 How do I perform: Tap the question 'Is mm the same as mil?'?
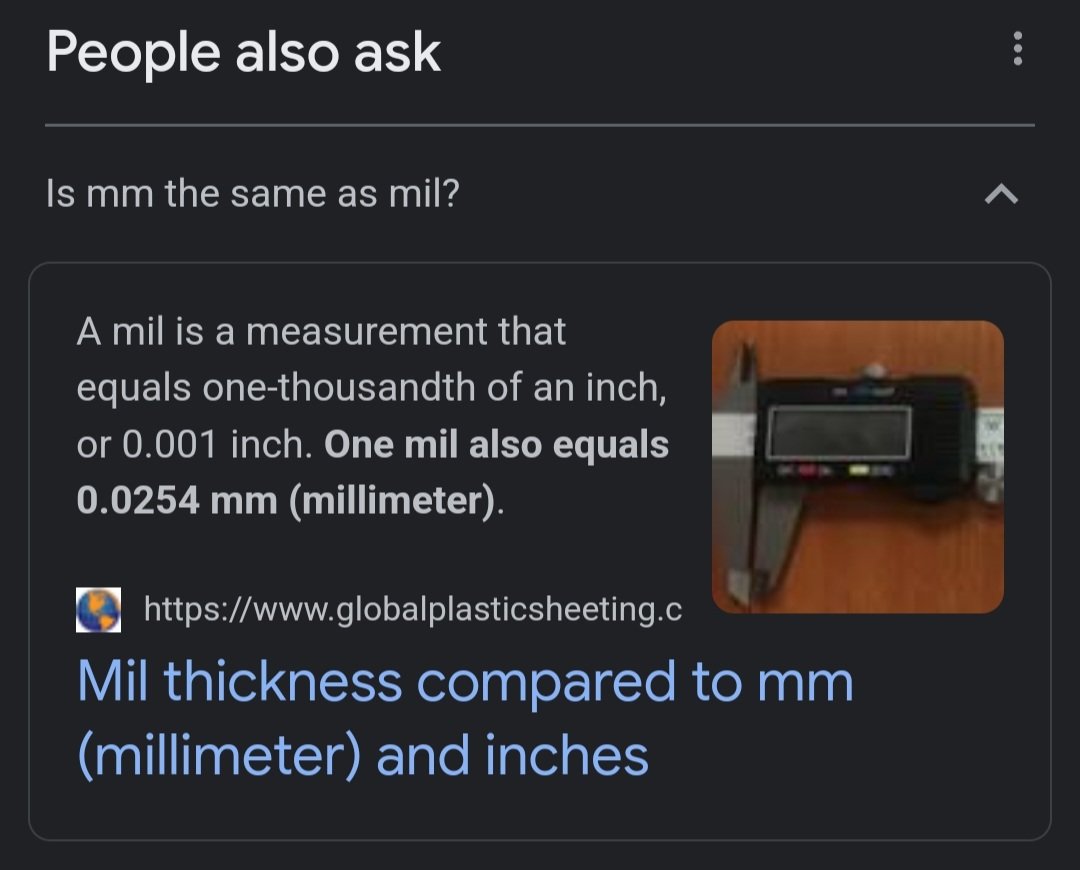(x=253, y=194)
